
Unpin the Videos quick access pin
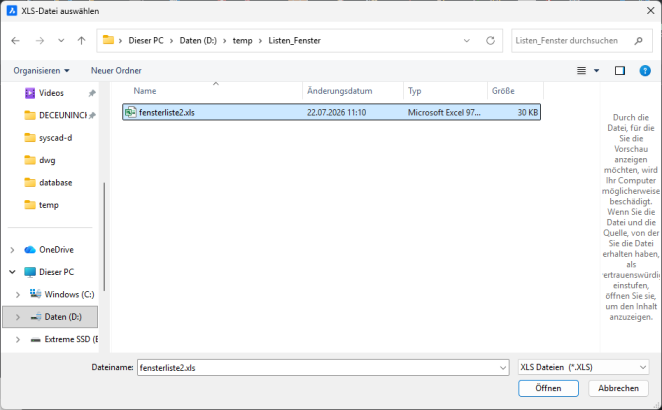pyautogui.click(x=92, y=93)
